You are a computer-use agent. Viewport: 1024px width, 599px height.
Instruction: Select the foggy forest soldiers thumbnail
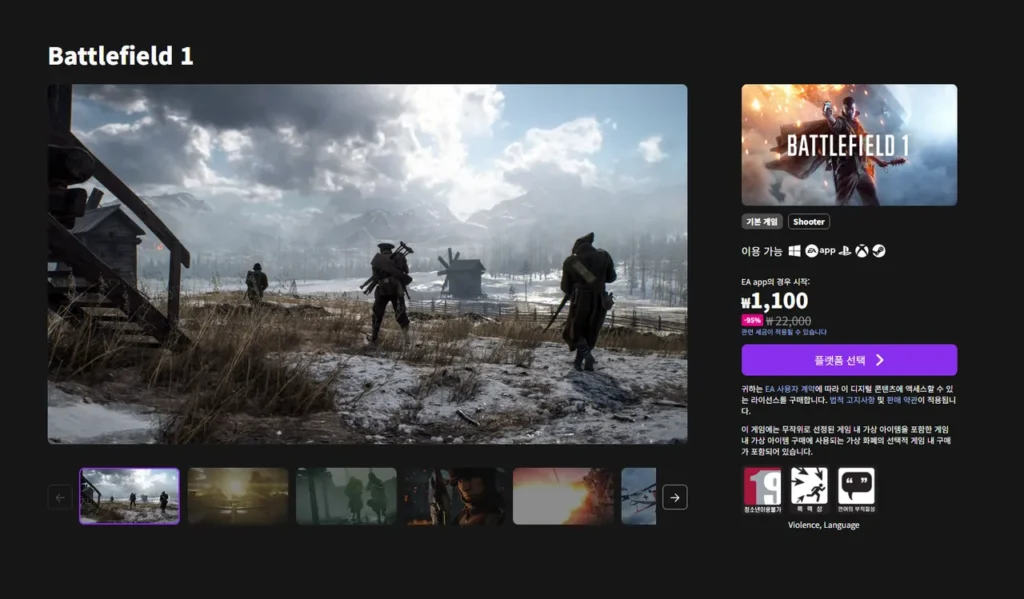pyautogui.click(x=346, y=496)
